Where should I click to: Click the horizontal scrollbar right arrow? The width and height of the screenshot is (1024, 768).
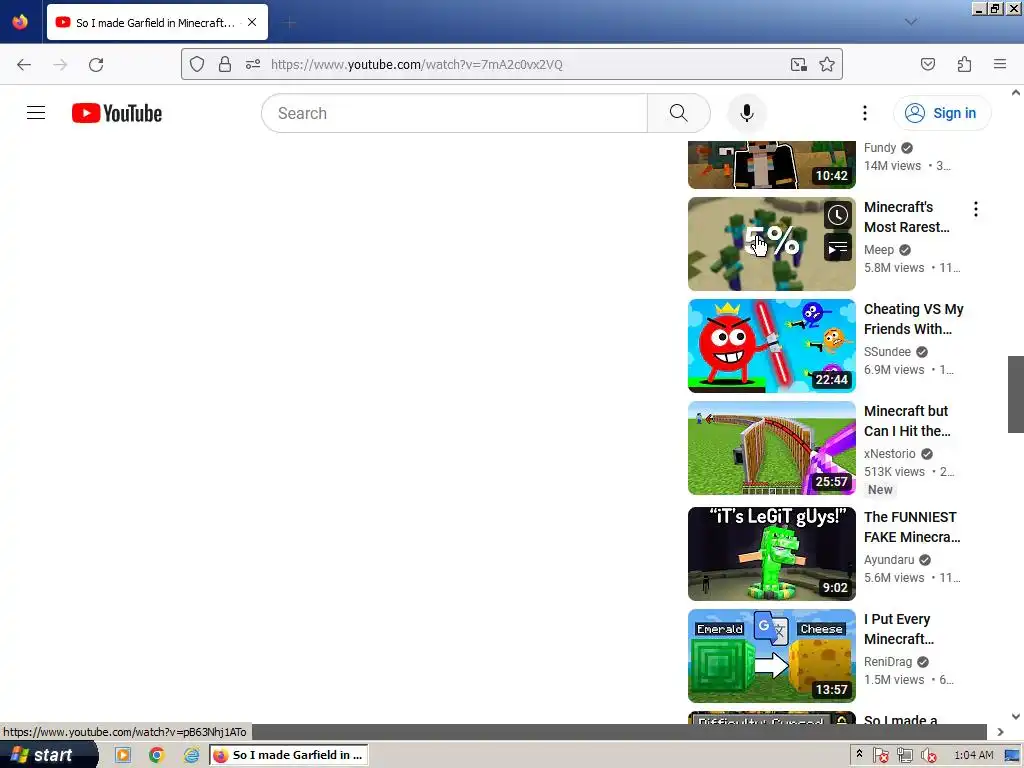[x=1000, y=732]
